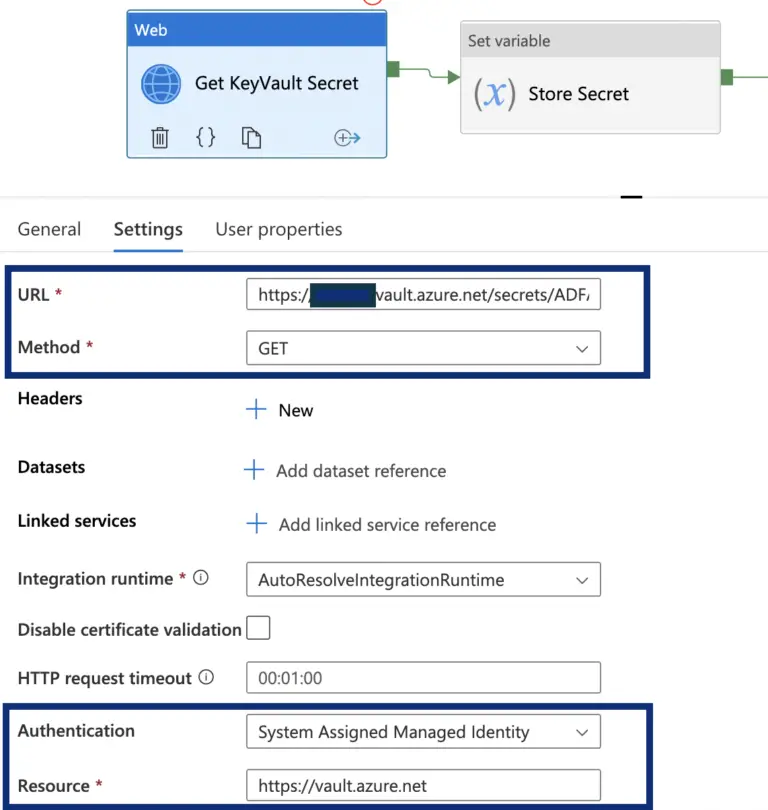The height and width of the screenshot is (810, 768).
Task: Click New to add a header
Action: pyautogui.click(x=281, y=410)
